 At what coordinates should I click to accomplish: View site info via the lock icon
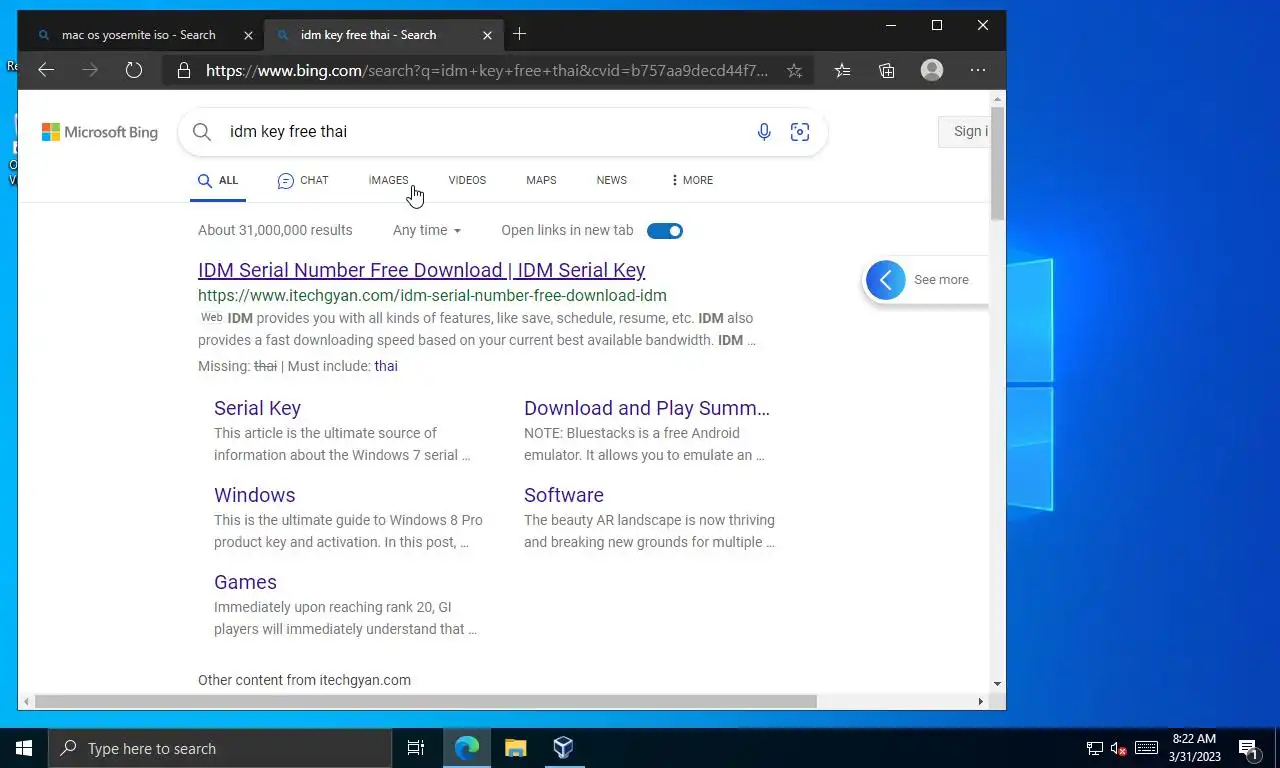point(183,71)
